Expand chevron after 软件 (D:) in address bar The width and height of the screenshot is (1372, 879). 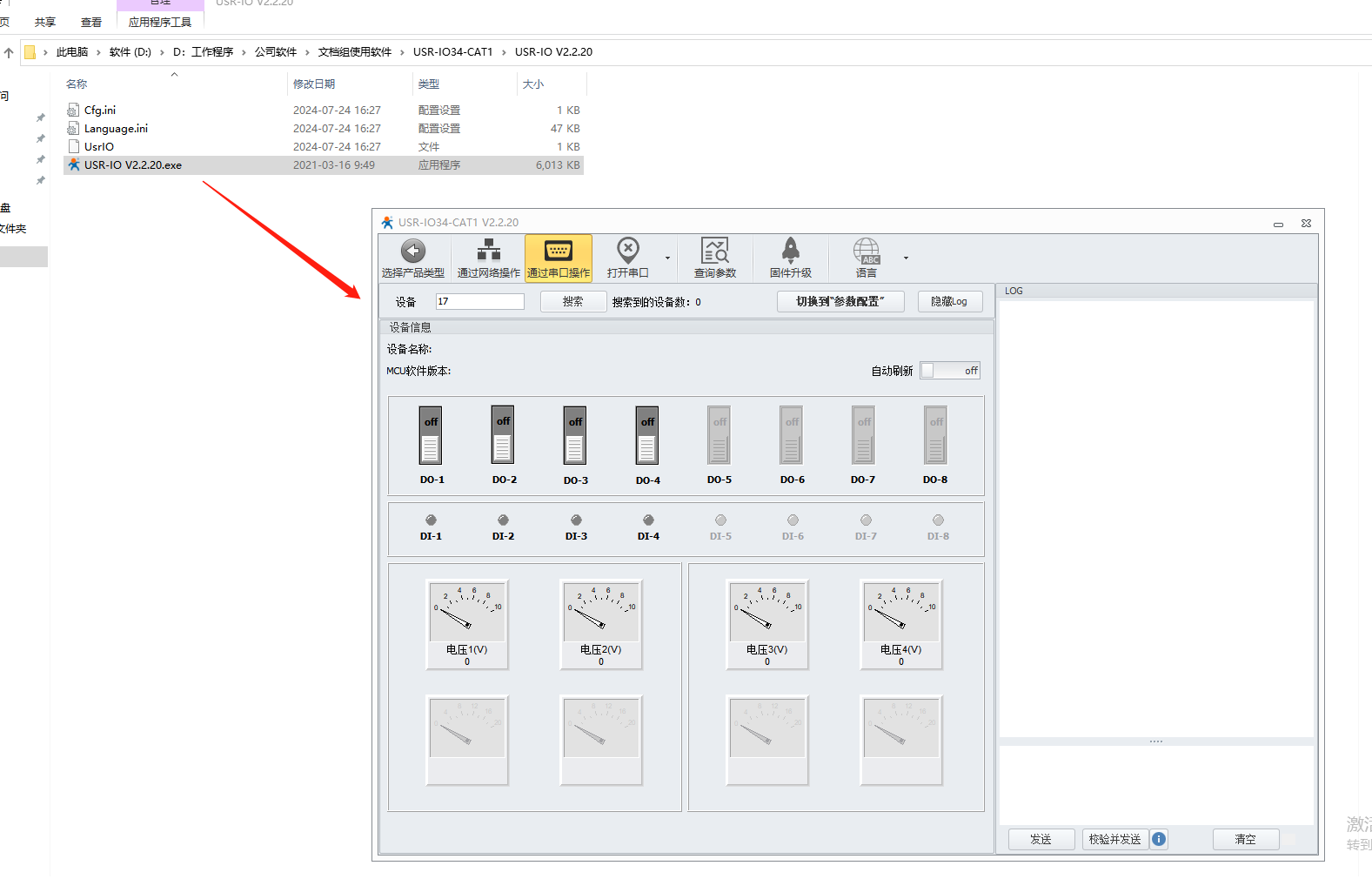point(162,52)
